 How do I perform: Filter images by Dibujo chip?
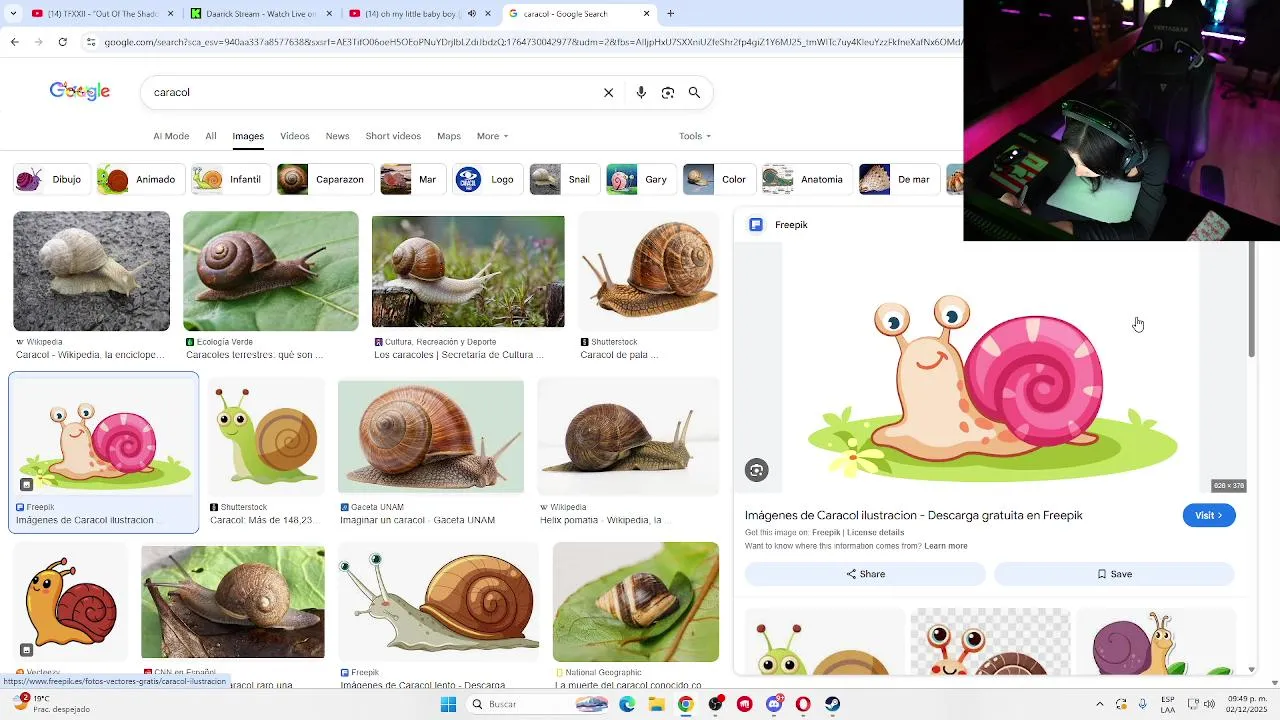(x=52, y=180)
